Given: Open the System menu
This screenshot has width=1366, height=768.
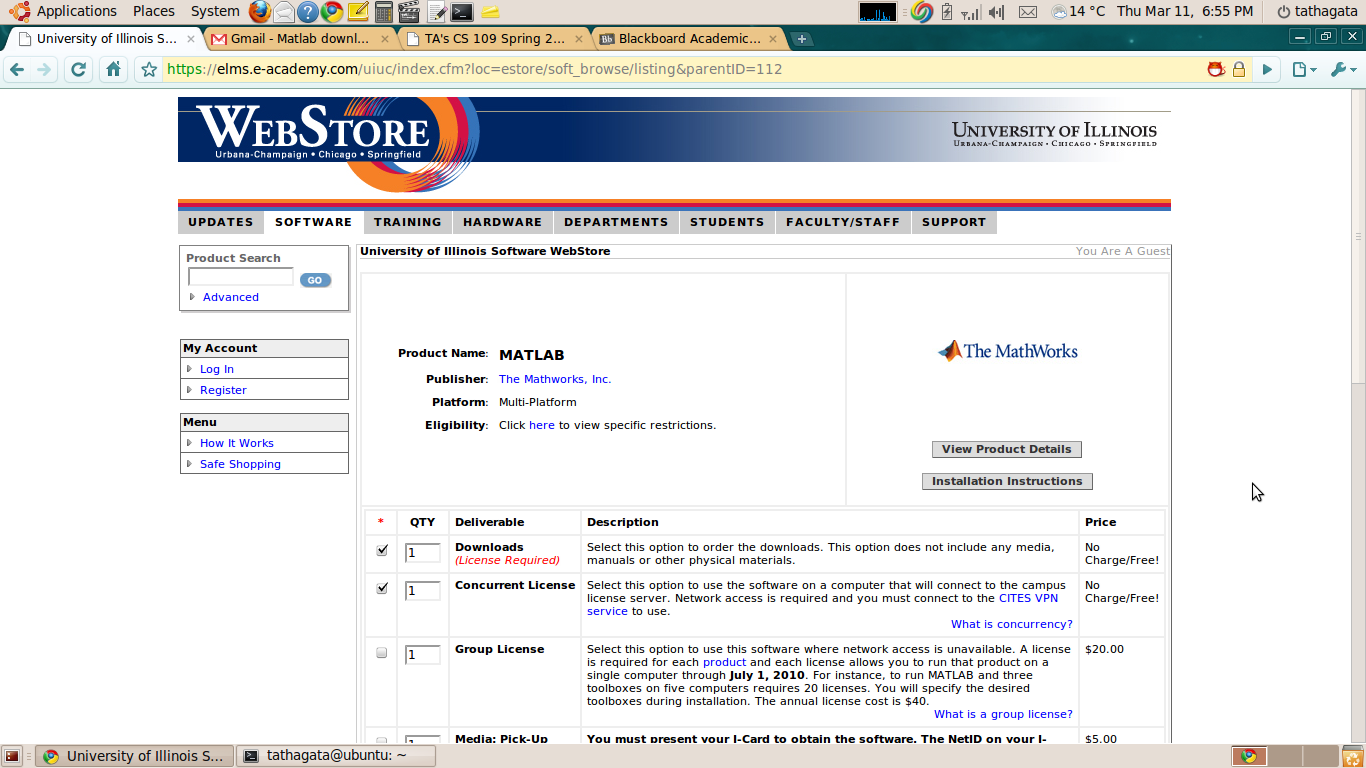Looking at the screenshot, I should 215,12.
